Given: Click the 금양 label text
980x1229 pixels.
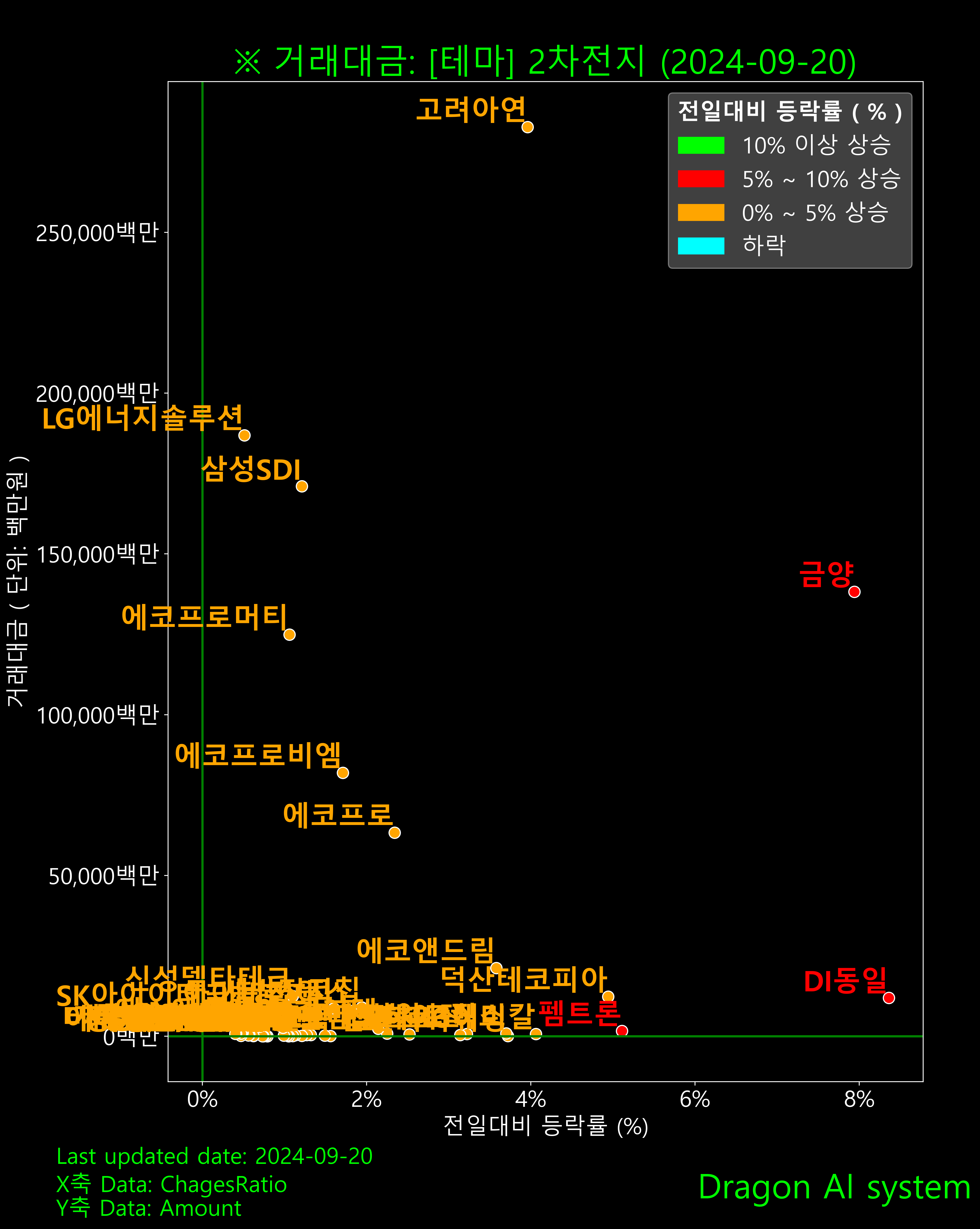Looking at the screenshot, I should coord(826,574).
